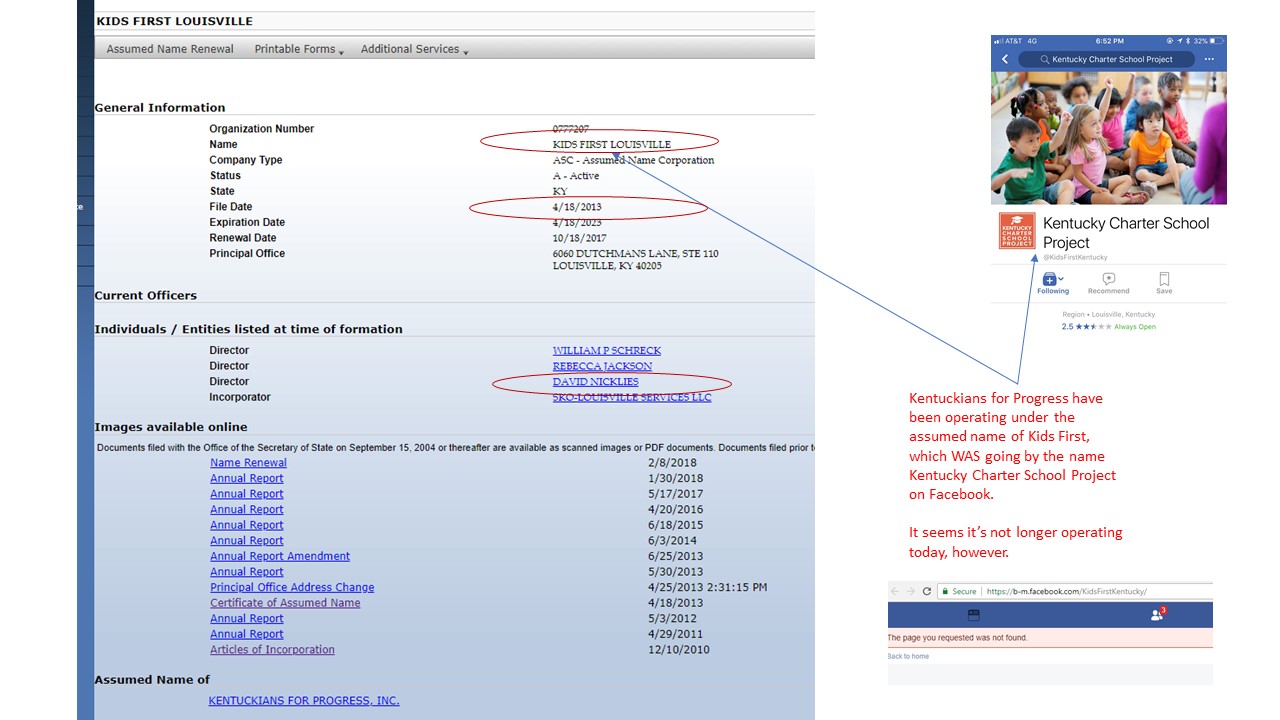This screenshot has width=1280, height=720.
Task: Open the Annual Report dated 5/17/2017
Action: click(x=247, y=494)
